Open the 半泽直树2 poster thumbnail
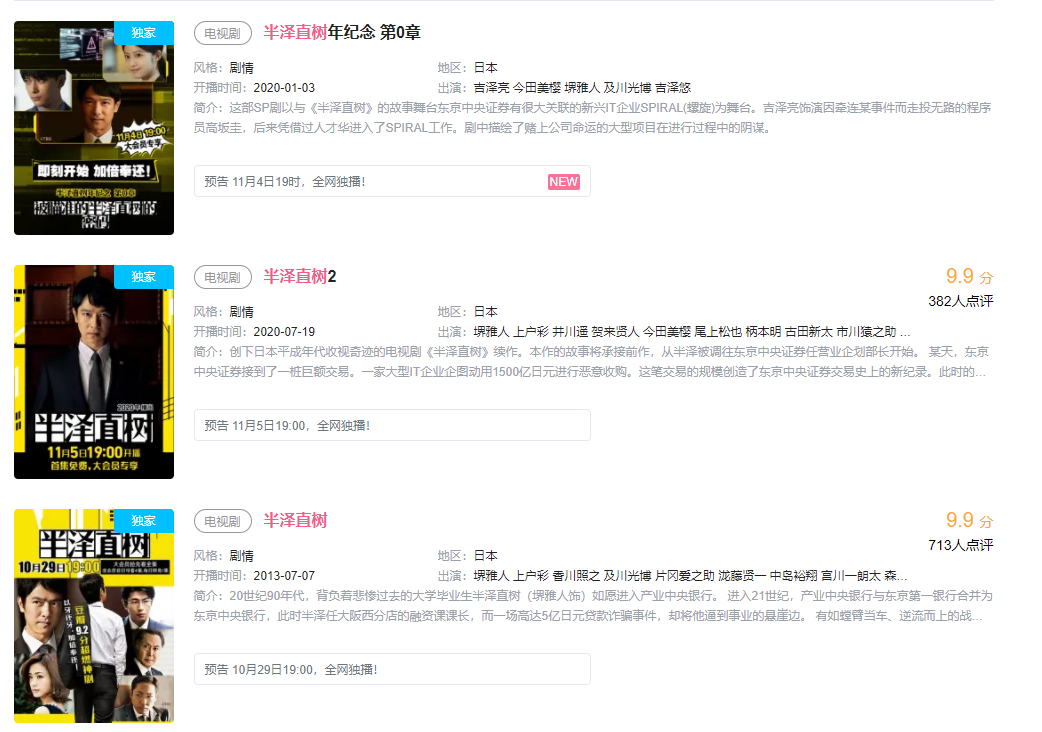The image size is (1042, 732). point(94,371)
